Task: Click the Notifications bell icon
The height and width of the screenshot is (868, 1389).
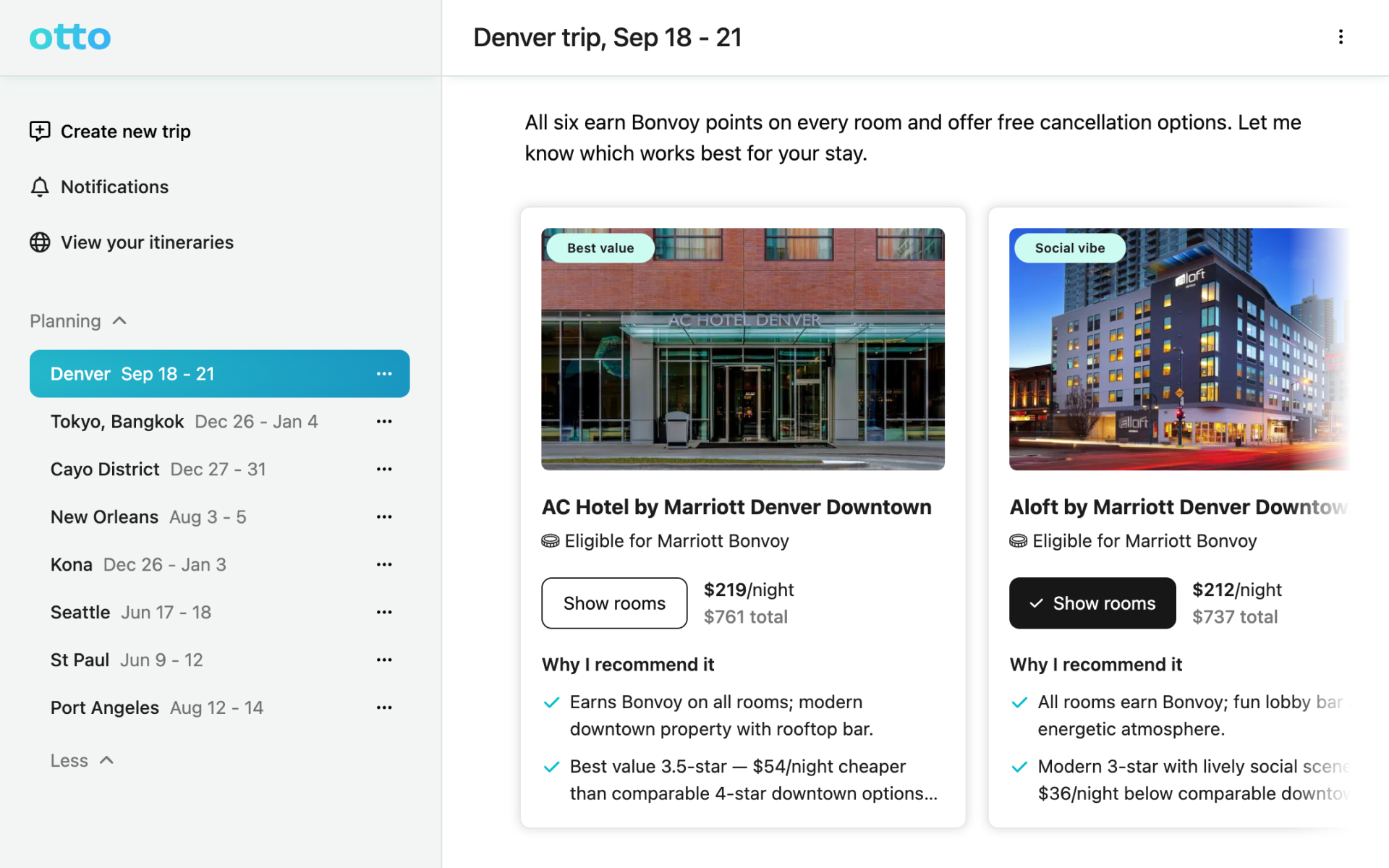Action: click(x=40, y=187)
